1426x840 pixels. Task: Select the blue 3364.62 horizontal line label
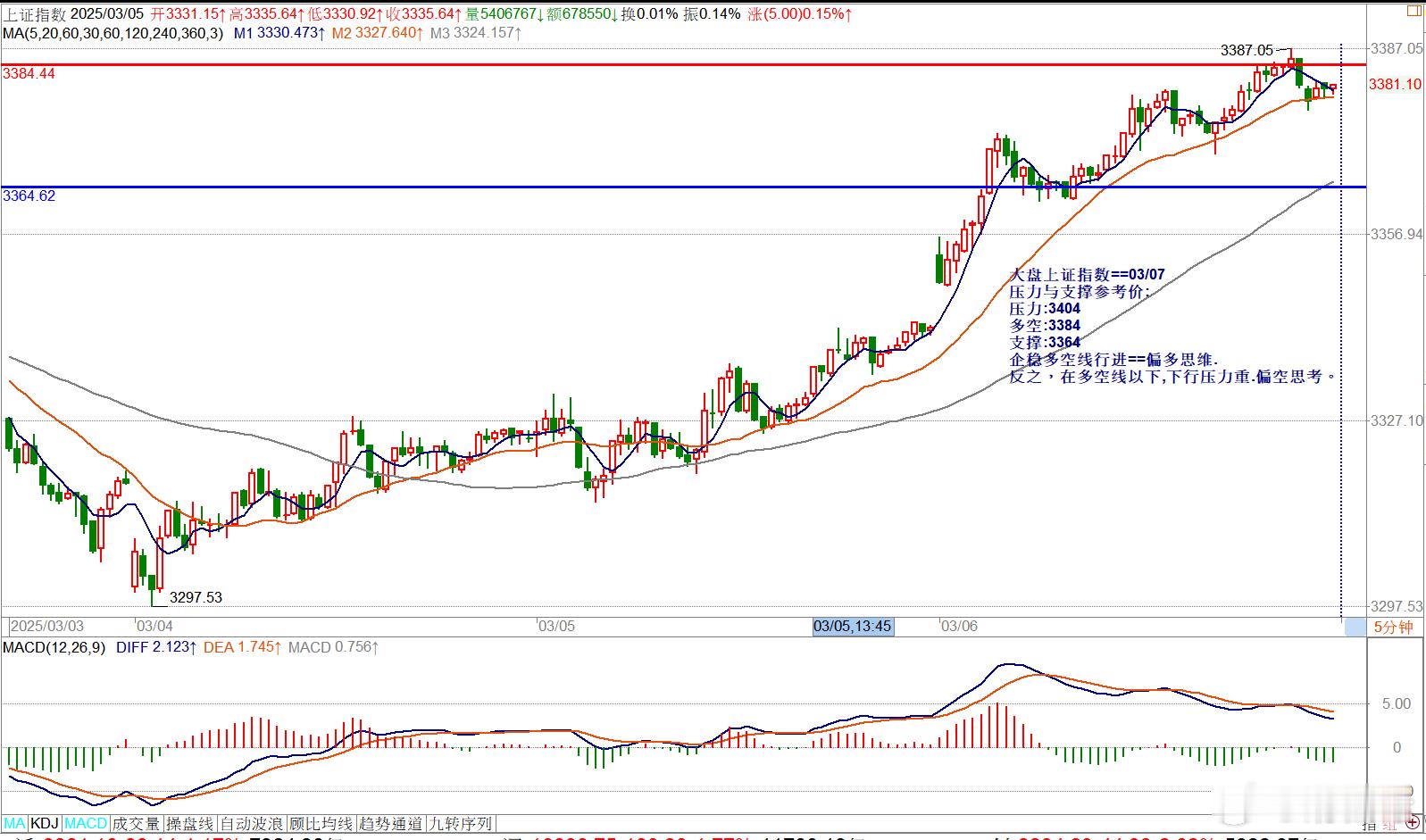pos(29,195)
